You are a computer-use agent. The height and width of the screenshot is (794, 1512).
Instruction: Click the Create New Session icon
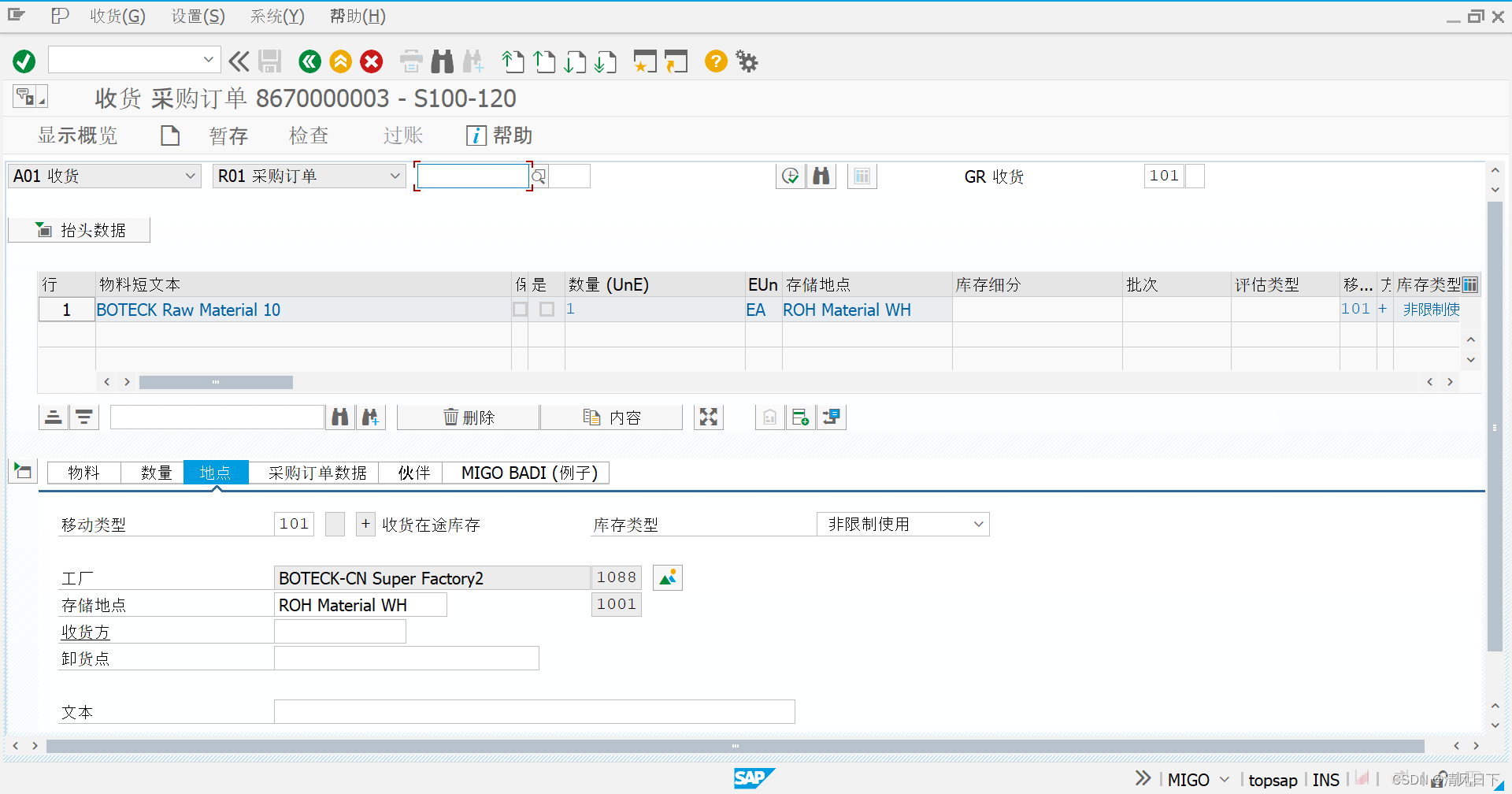(x=645, y=61)
